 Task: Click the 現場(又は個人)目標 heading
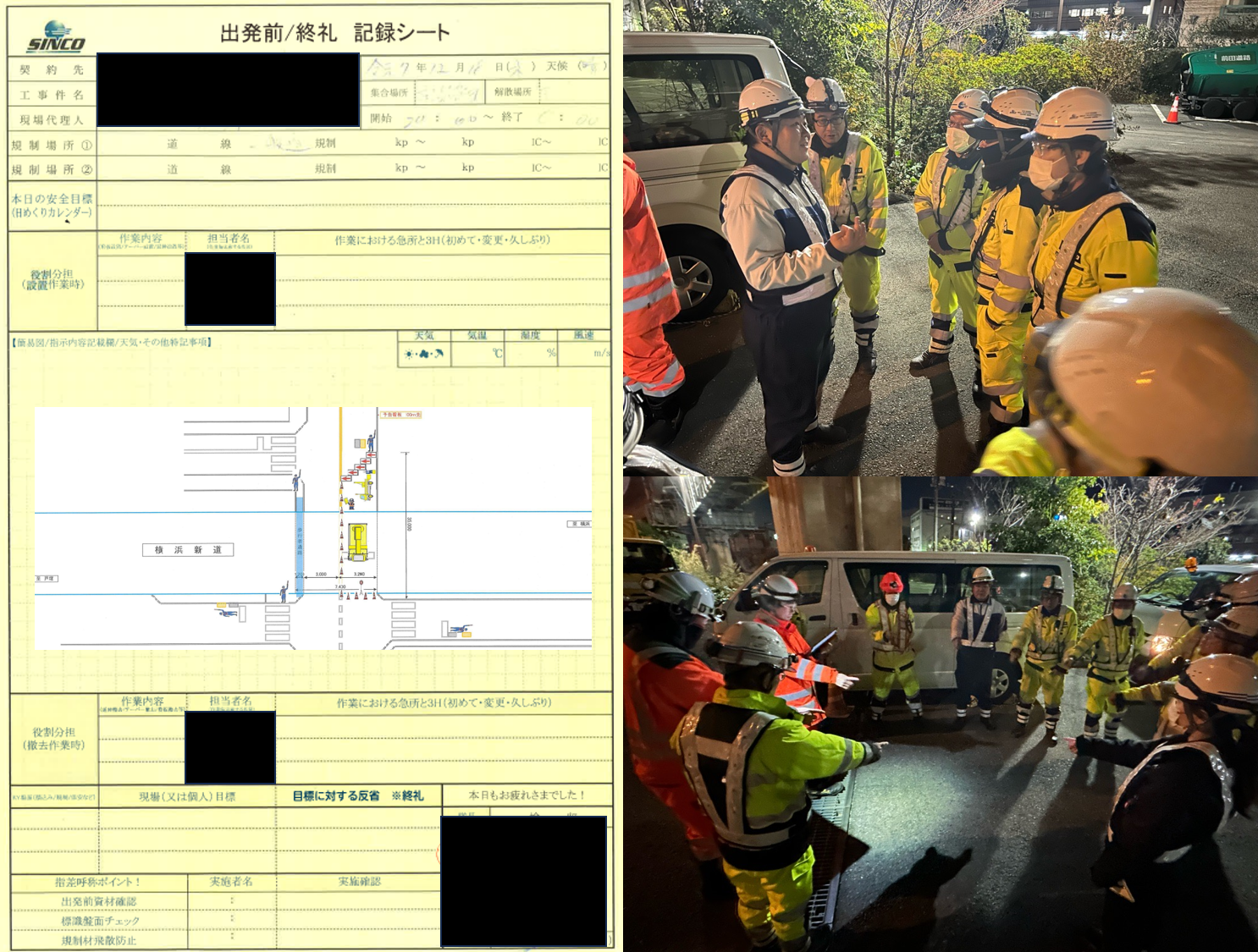(187, 796)
